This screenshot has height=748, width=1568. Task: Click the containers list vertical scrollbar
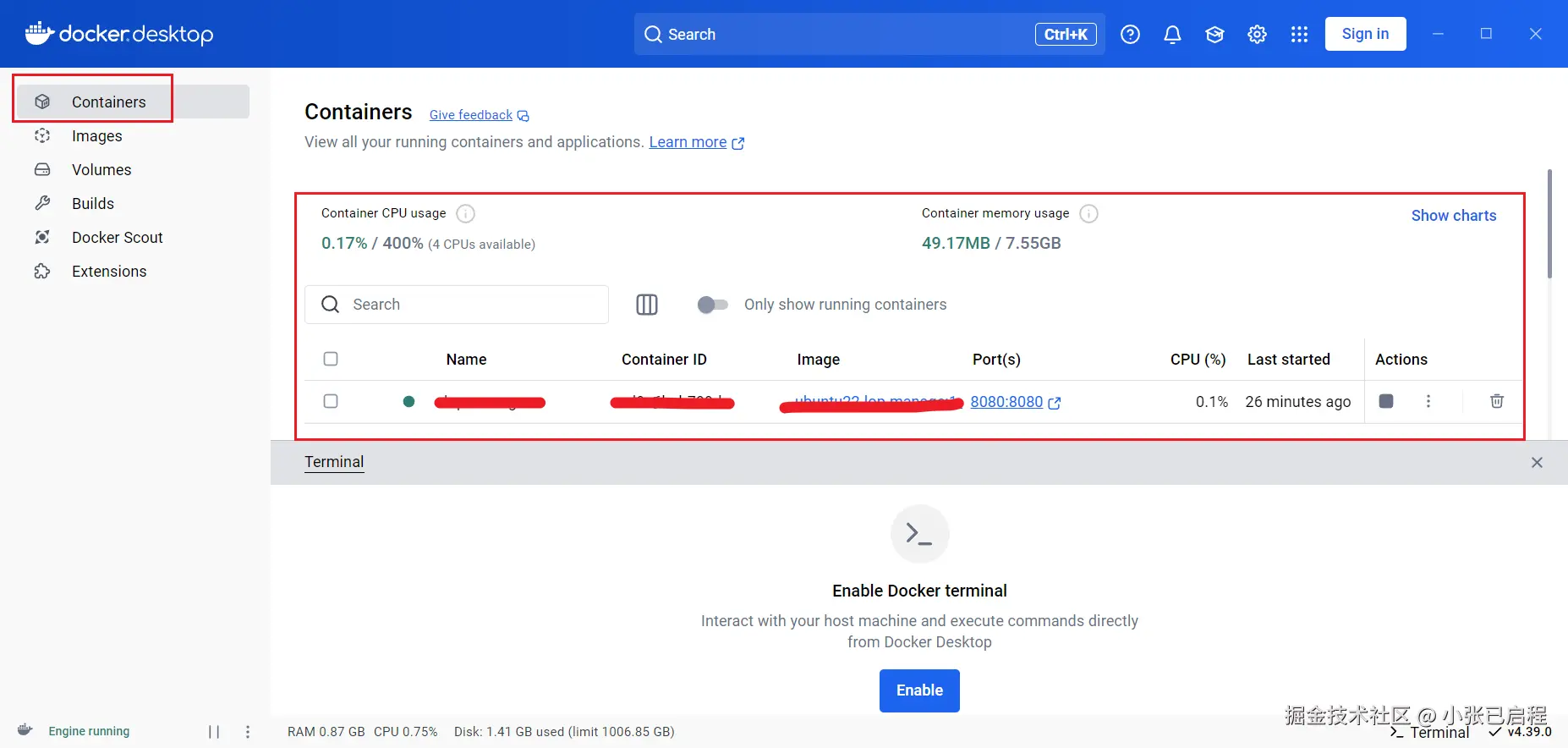tap(1549, 224)
